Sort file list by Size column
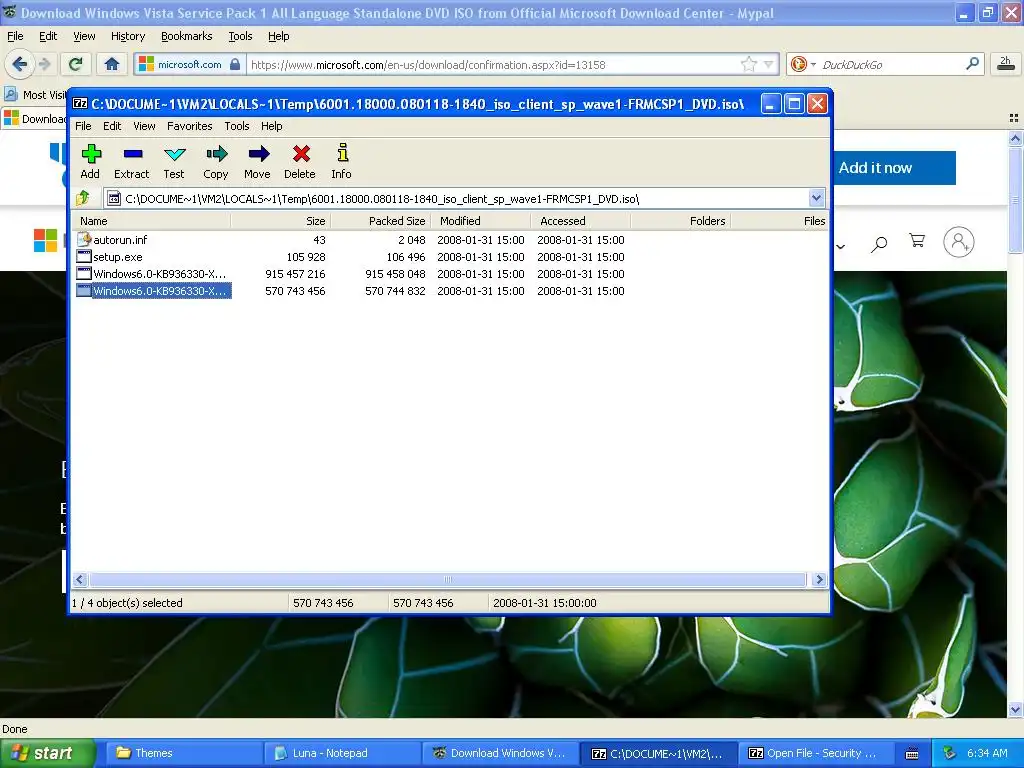The width and height of the screenshot is (1024, 768). 281,221
